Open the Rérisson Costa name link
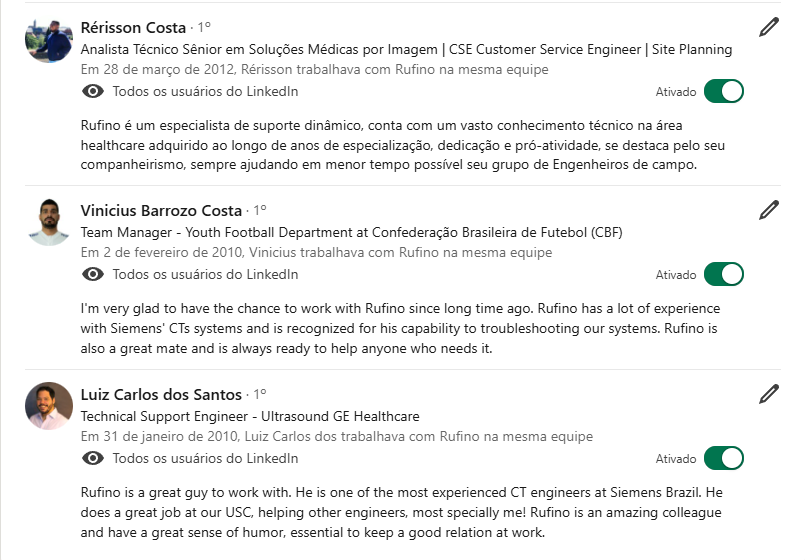Screen dimensions: 805x560 133,27
